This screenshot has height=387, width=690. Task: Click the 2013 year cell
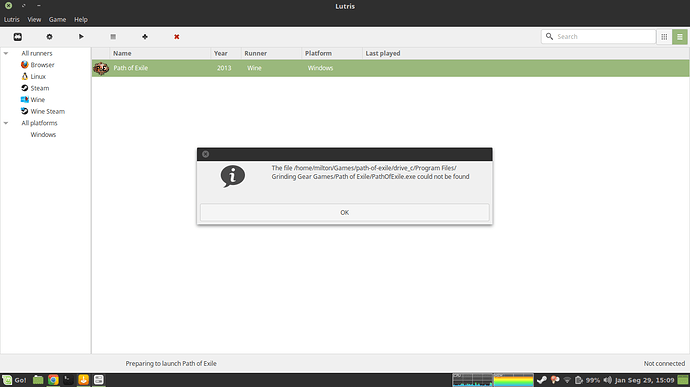pyautogui.click(x=224, y=68)
